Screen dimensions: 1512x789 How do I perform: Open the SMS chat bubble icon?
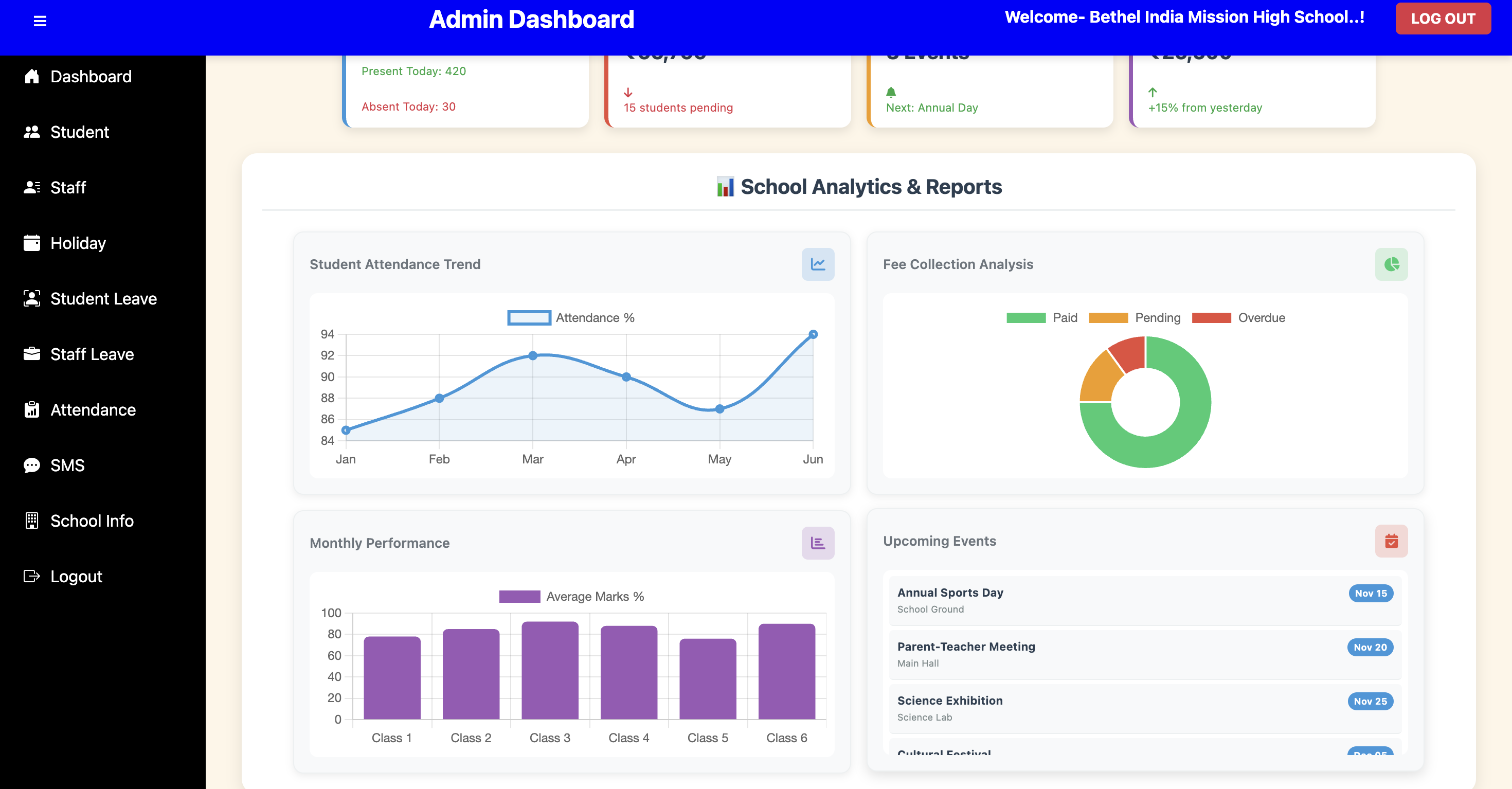tap(31, 465)
